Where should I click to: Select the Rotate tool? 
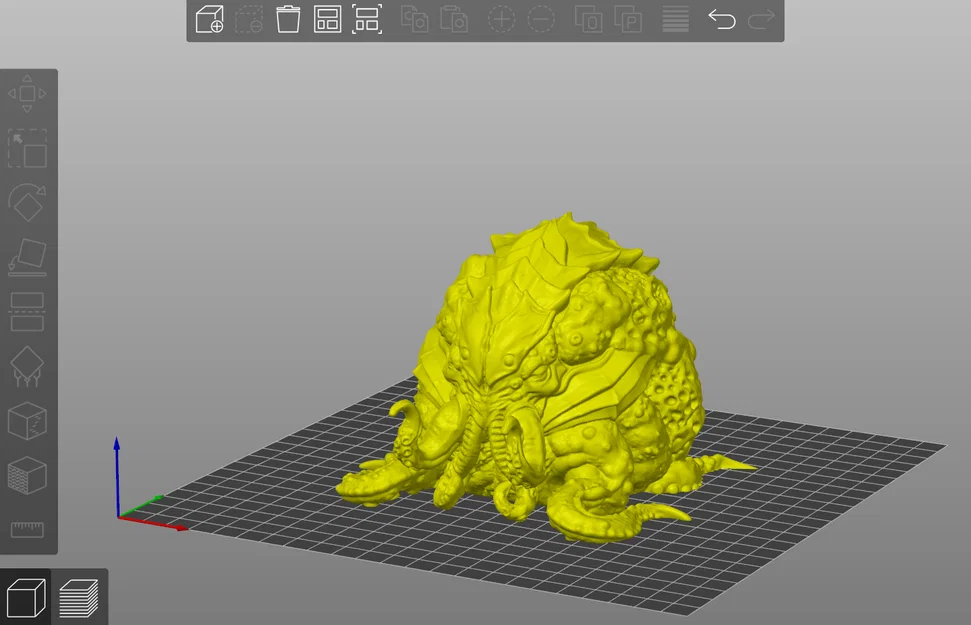point(28,204)
